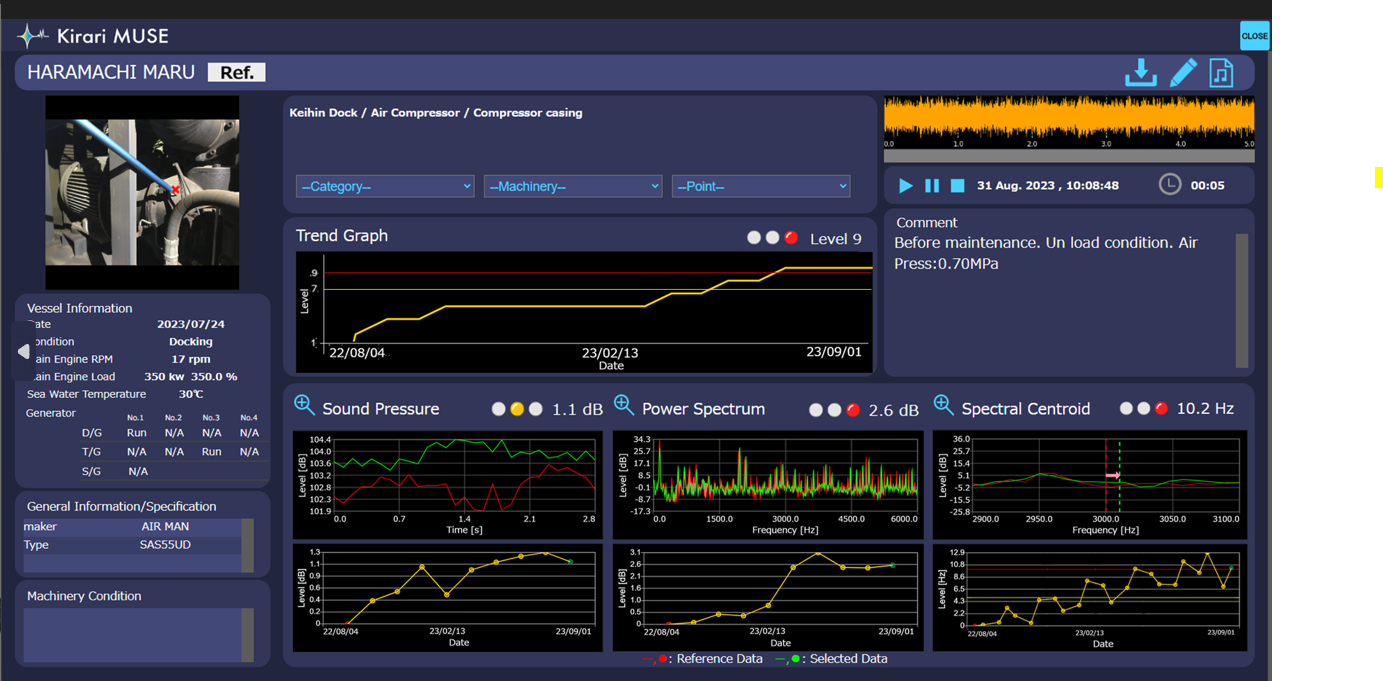Viewport: 1383px width, 681px height.
Task: Open the Machinery dropdown
Action: tap(573, 186)
